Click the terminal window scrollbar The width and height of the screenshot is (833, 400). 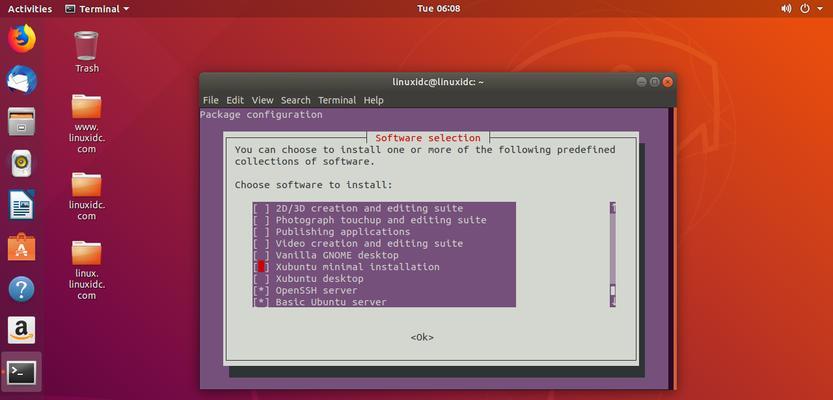(x=675, y=248)
